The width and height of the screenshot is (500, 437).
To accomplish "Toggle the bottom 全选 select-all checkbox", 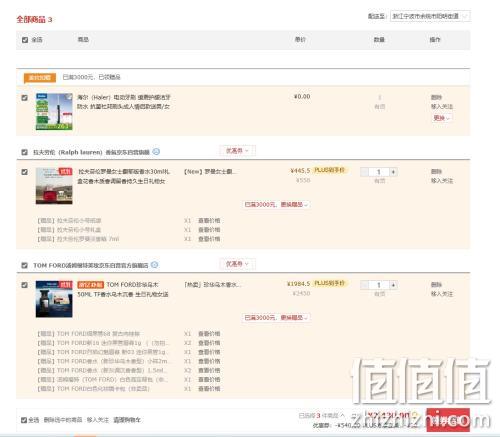I will point(24,420).
